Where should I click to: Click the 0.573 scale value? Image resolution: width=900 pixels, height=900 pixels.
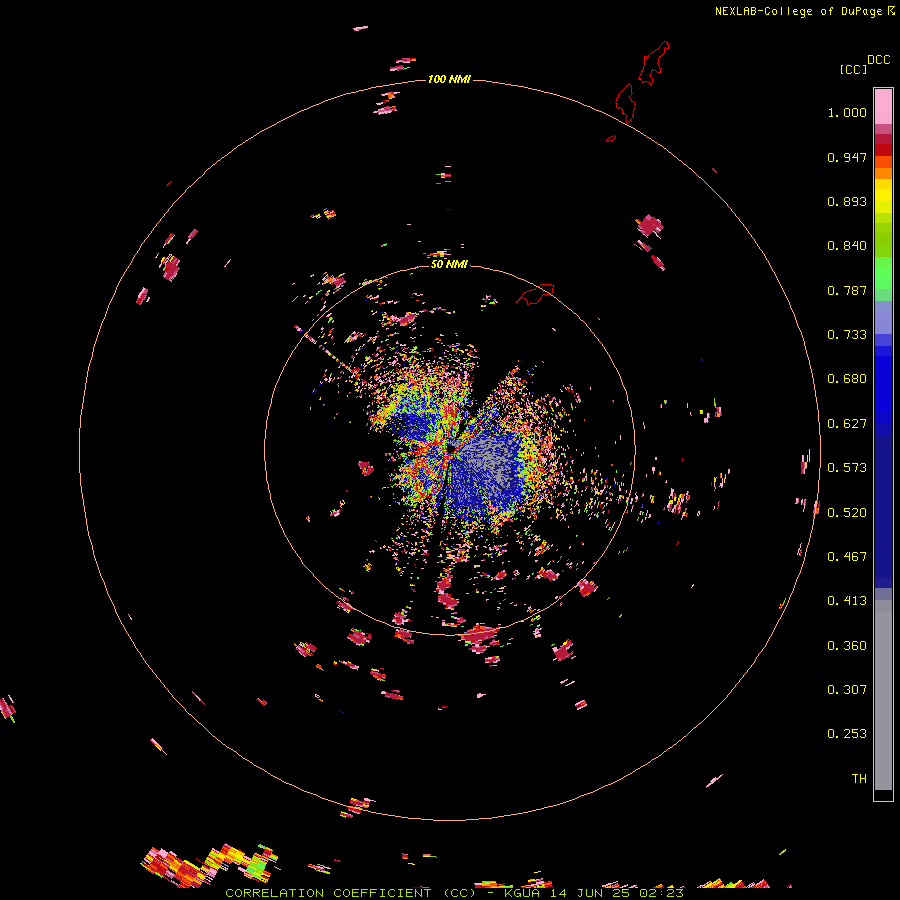[x=847, y=468]
